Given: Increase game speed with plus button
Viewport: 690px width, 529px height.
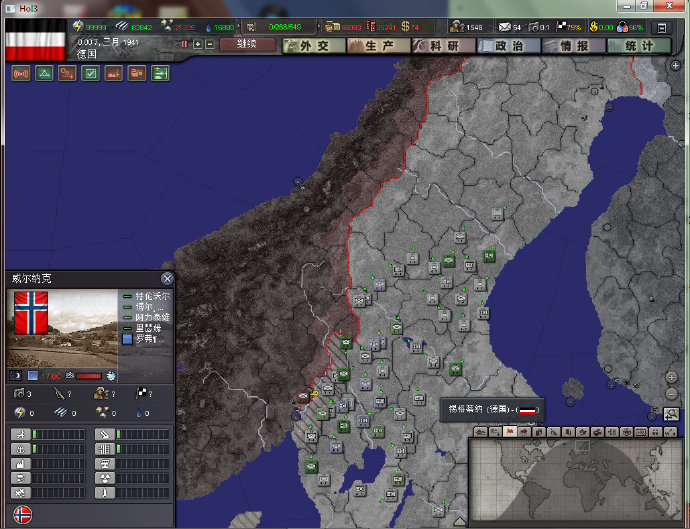Looking at the screenshot, I should tap(198, 44).
